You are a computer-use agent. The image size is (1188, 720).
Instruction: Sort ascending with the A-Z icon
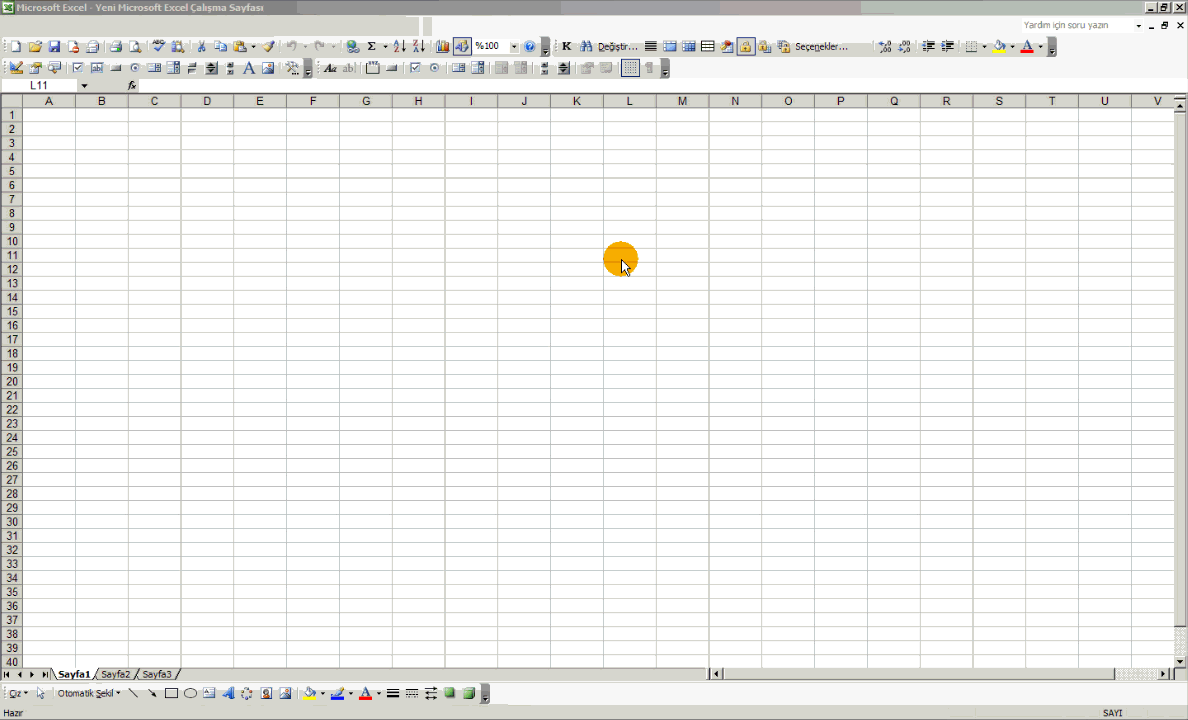(399, 47)
